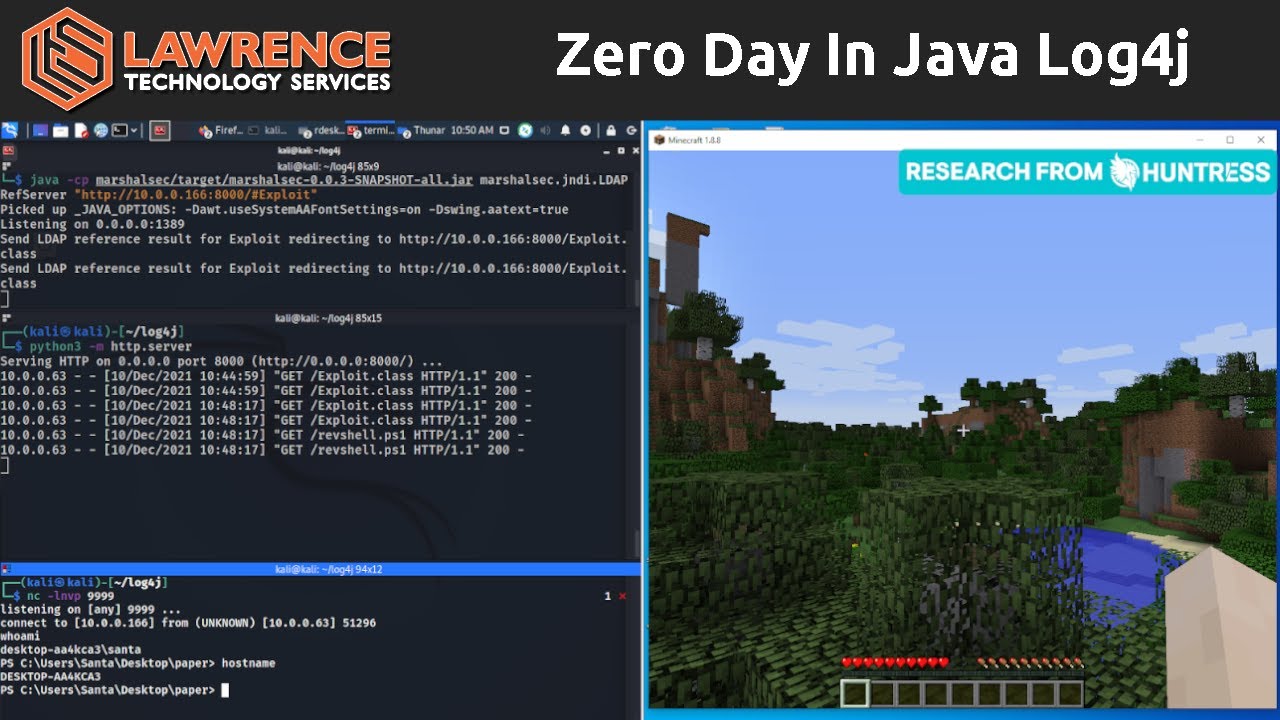Switch to the rdesktop taskbar window
Image resolution: width=1280 pixels, height=720 pixels.
320,130
